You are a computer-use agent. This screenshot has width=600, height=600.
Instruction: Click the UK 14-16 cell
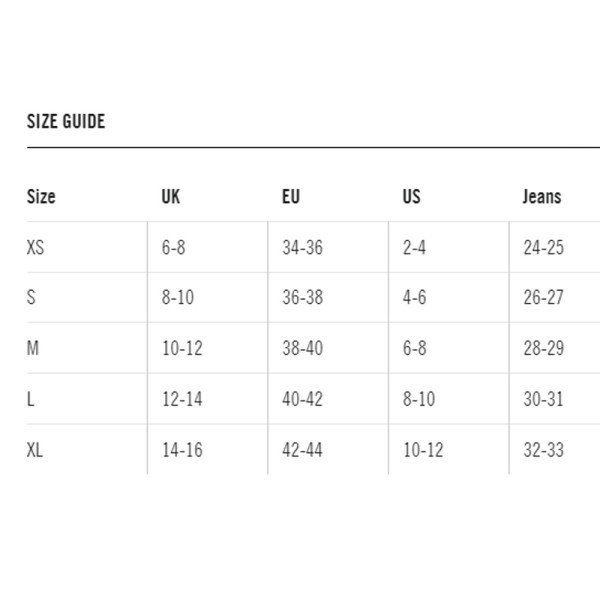(x=182, y=450)
